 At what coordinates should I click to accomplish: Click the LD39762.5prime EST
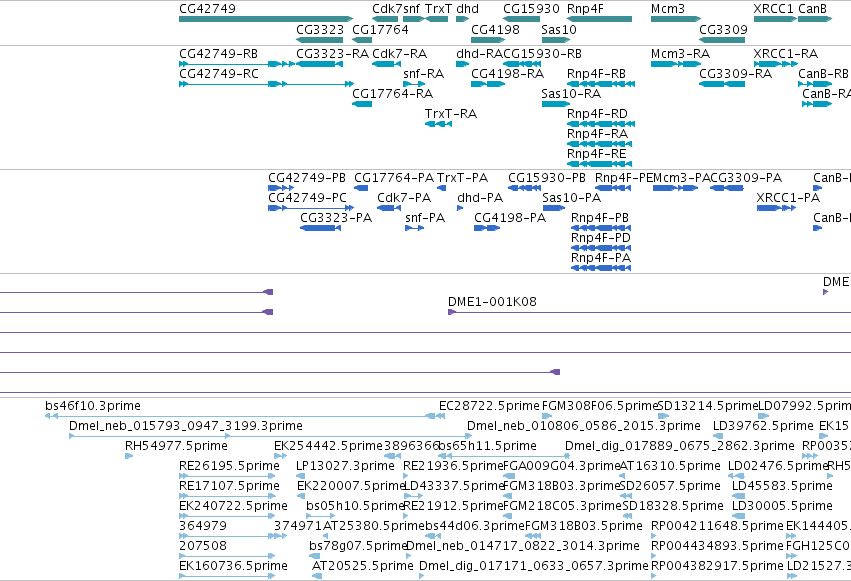click(718, 437)
